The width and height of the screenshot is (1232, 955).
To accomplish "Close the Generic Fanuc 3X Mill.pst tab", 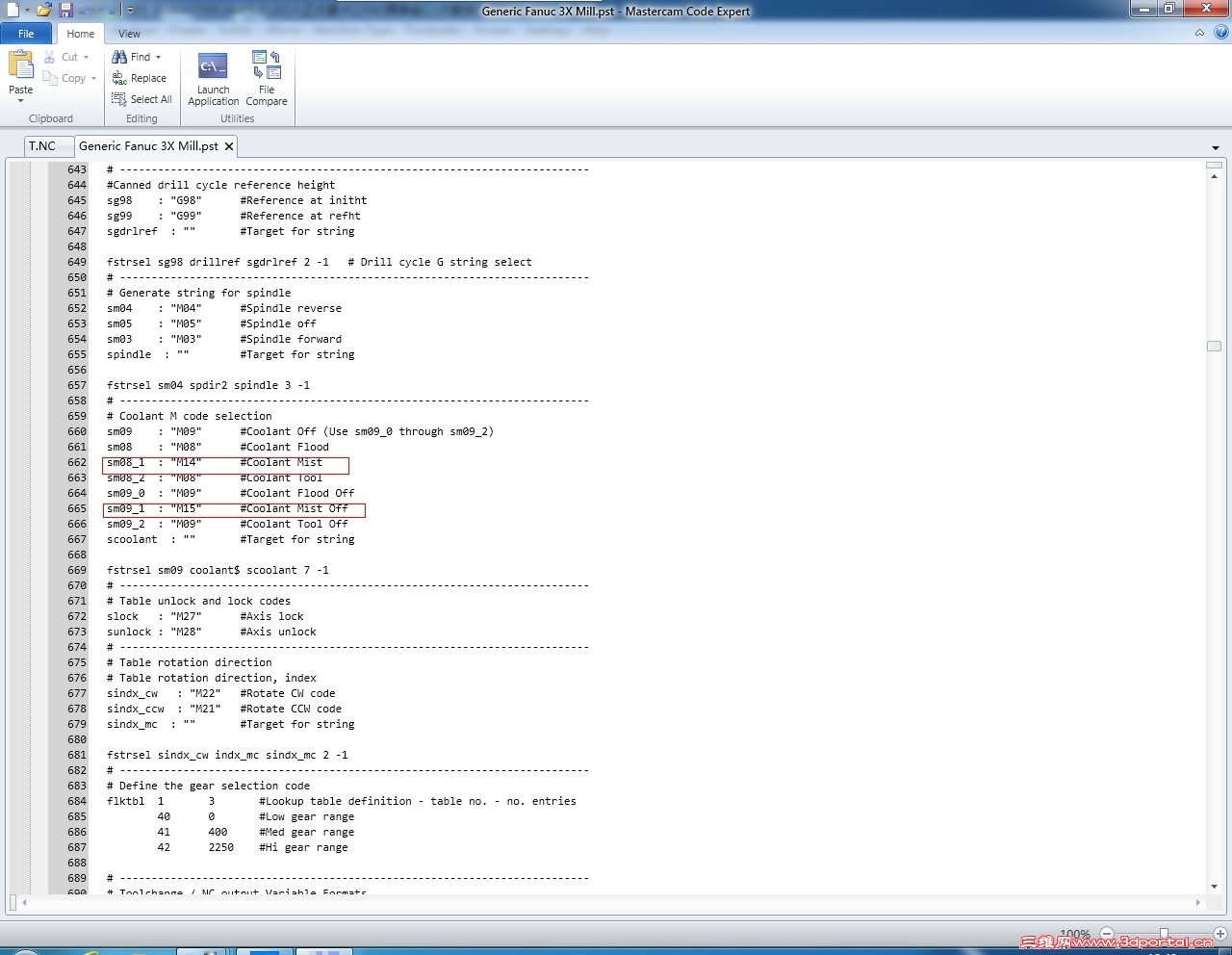I will coord(229,146).
